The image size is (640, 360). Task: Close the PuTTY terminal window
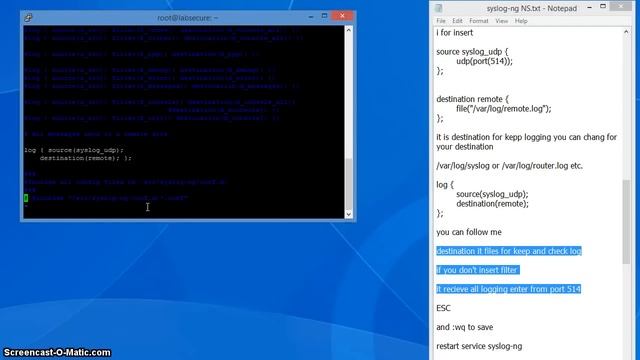click(342, 16)
